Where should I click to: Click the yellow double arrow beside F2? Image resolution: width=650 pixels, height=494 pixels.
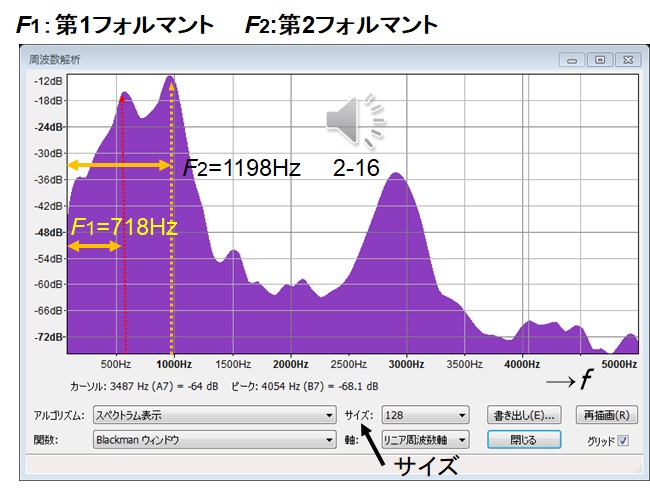pos(119,165)
